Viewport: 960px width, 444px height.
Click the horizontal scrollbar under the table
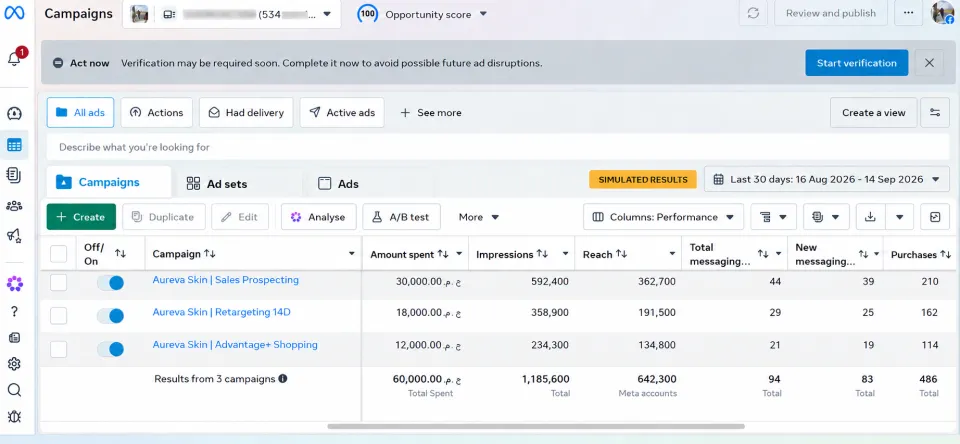[536, 426]
